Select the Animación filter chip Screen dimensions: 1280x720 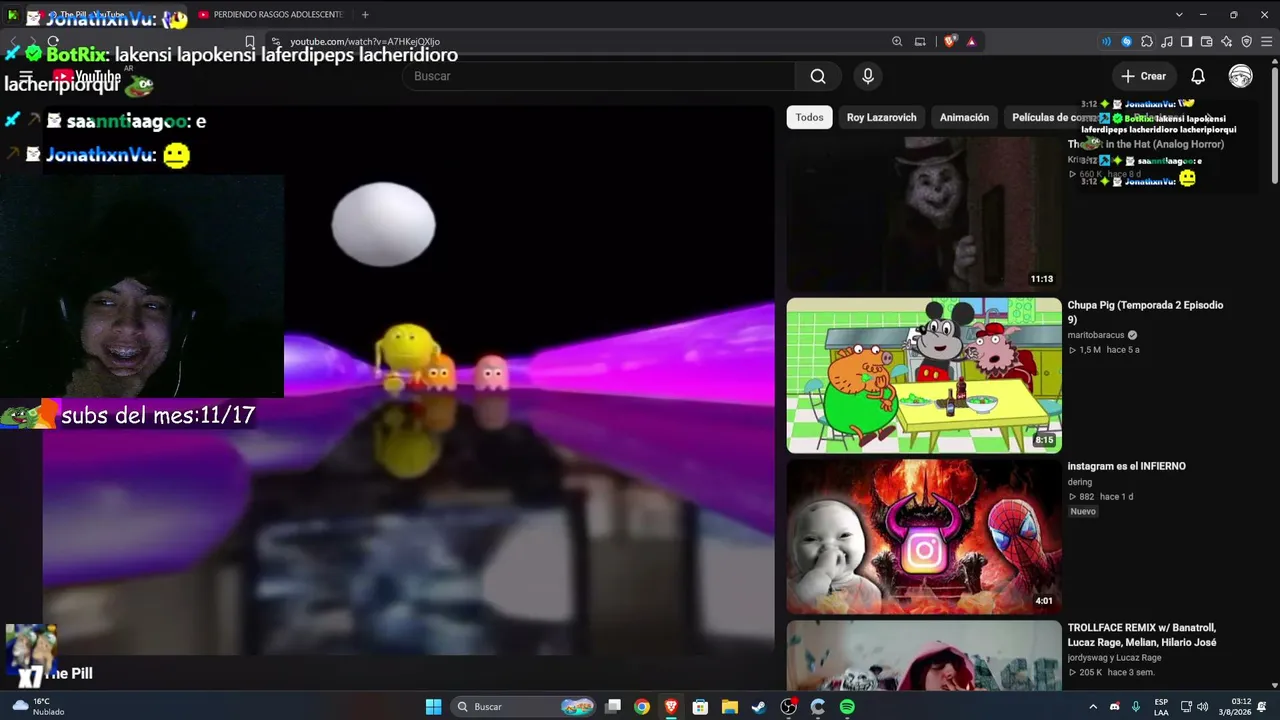click(964, 117)
